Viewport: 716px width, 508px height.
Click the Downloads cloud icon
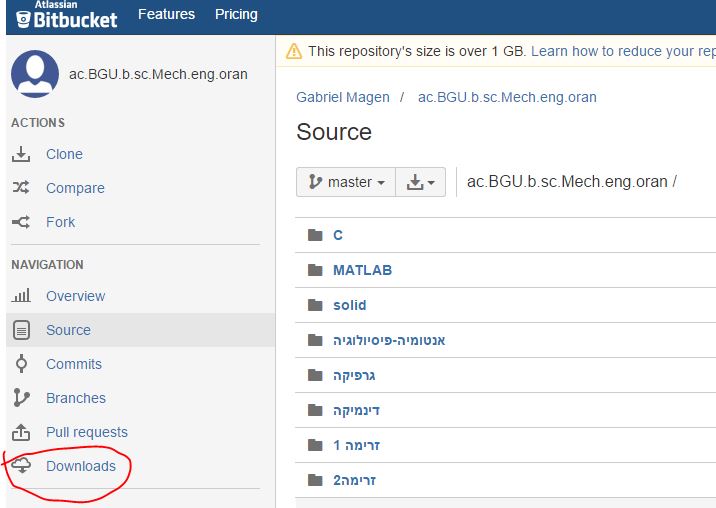click(x=21, y=466)
